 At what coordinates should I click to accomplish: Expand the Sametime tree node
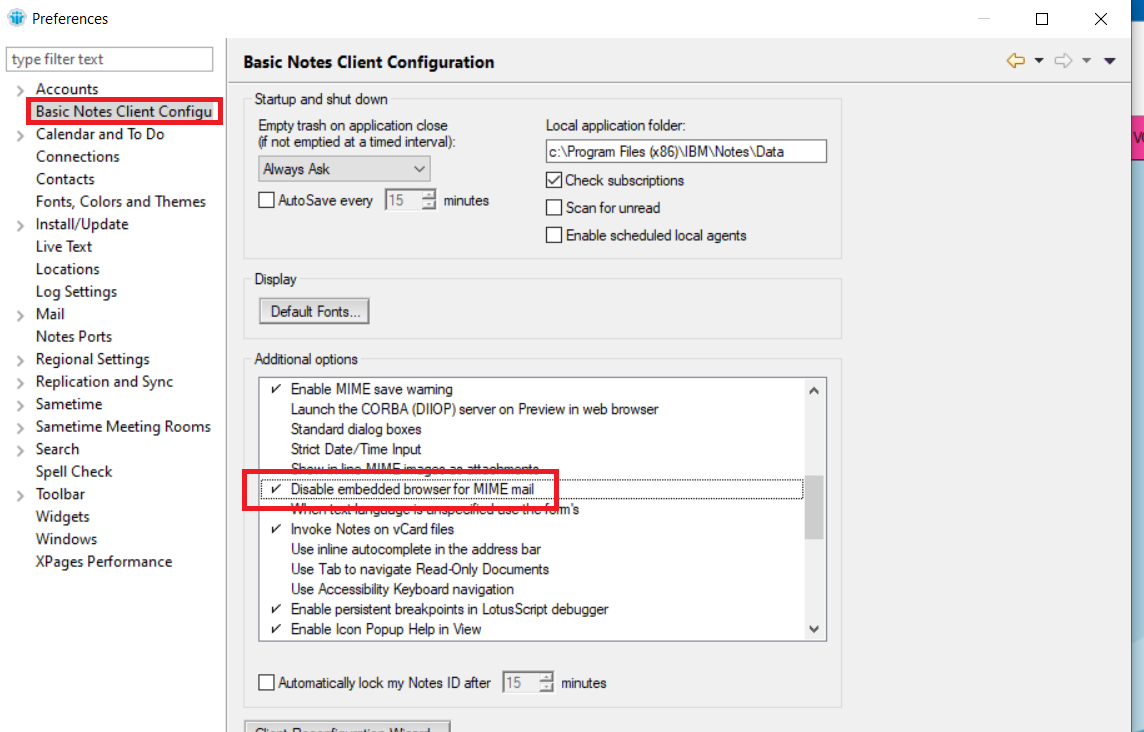pos(20,406)
